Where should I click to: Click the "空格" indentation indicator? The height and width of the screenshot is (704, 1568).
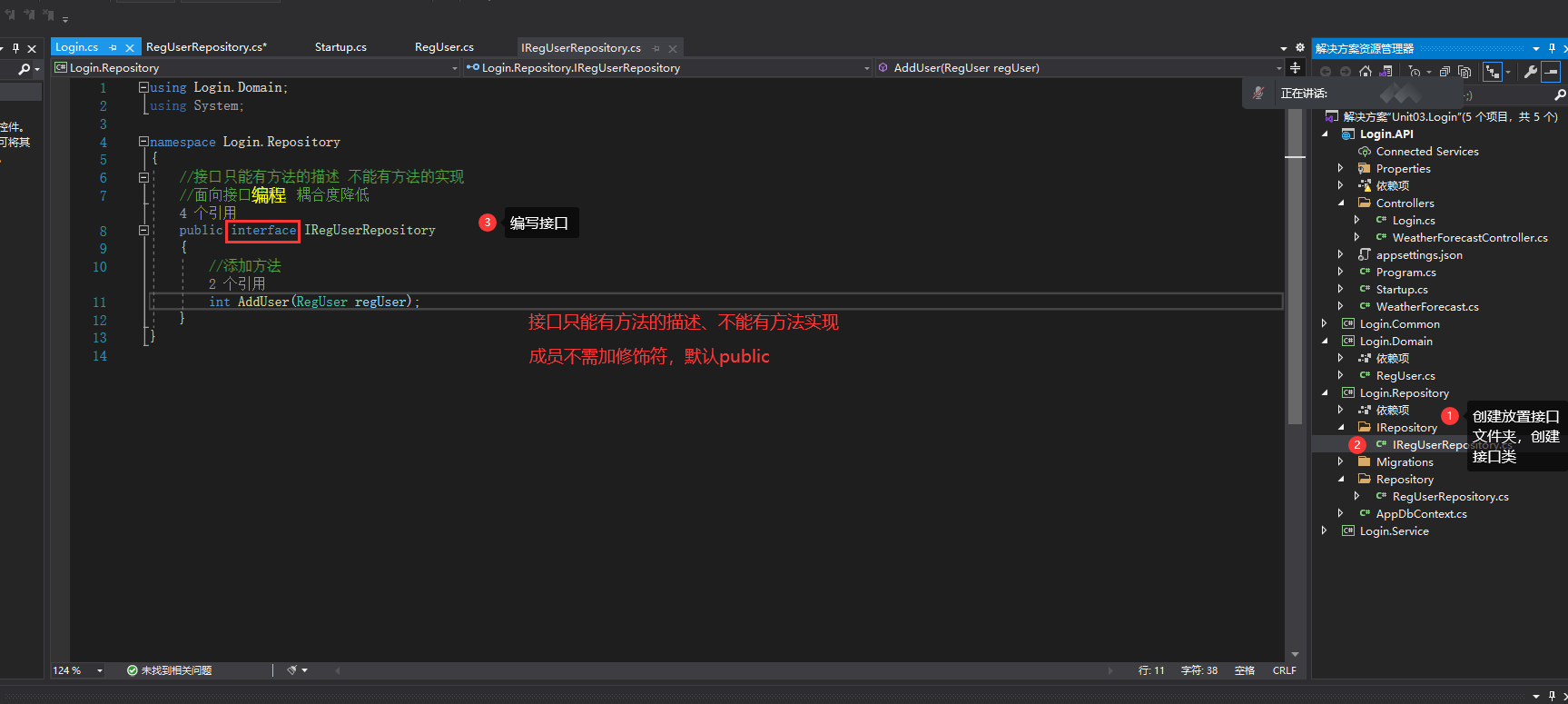click(1245, 670)
